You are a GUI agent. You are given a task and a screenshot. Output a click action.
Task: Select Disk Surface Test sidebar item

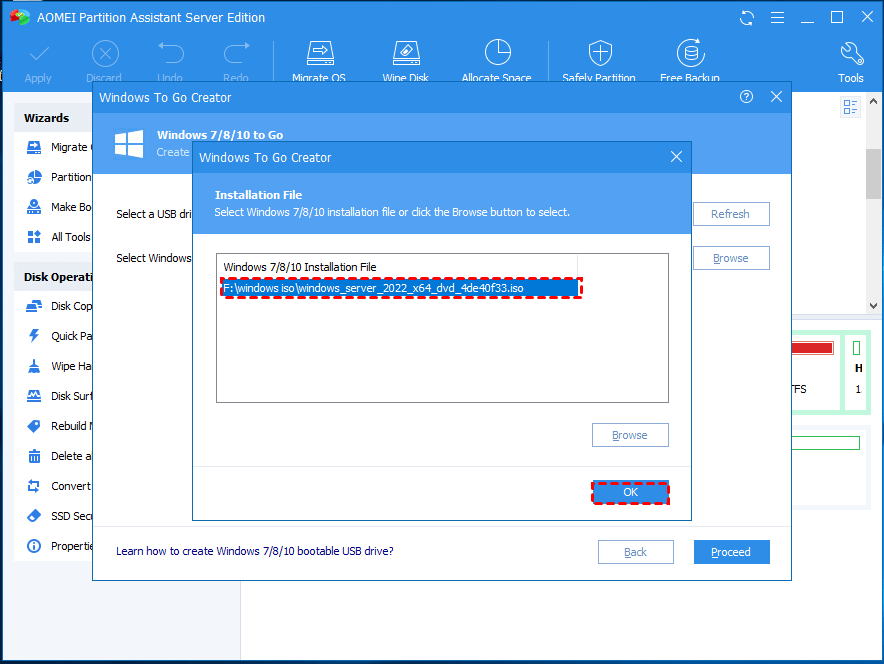[x=59, y=396]
